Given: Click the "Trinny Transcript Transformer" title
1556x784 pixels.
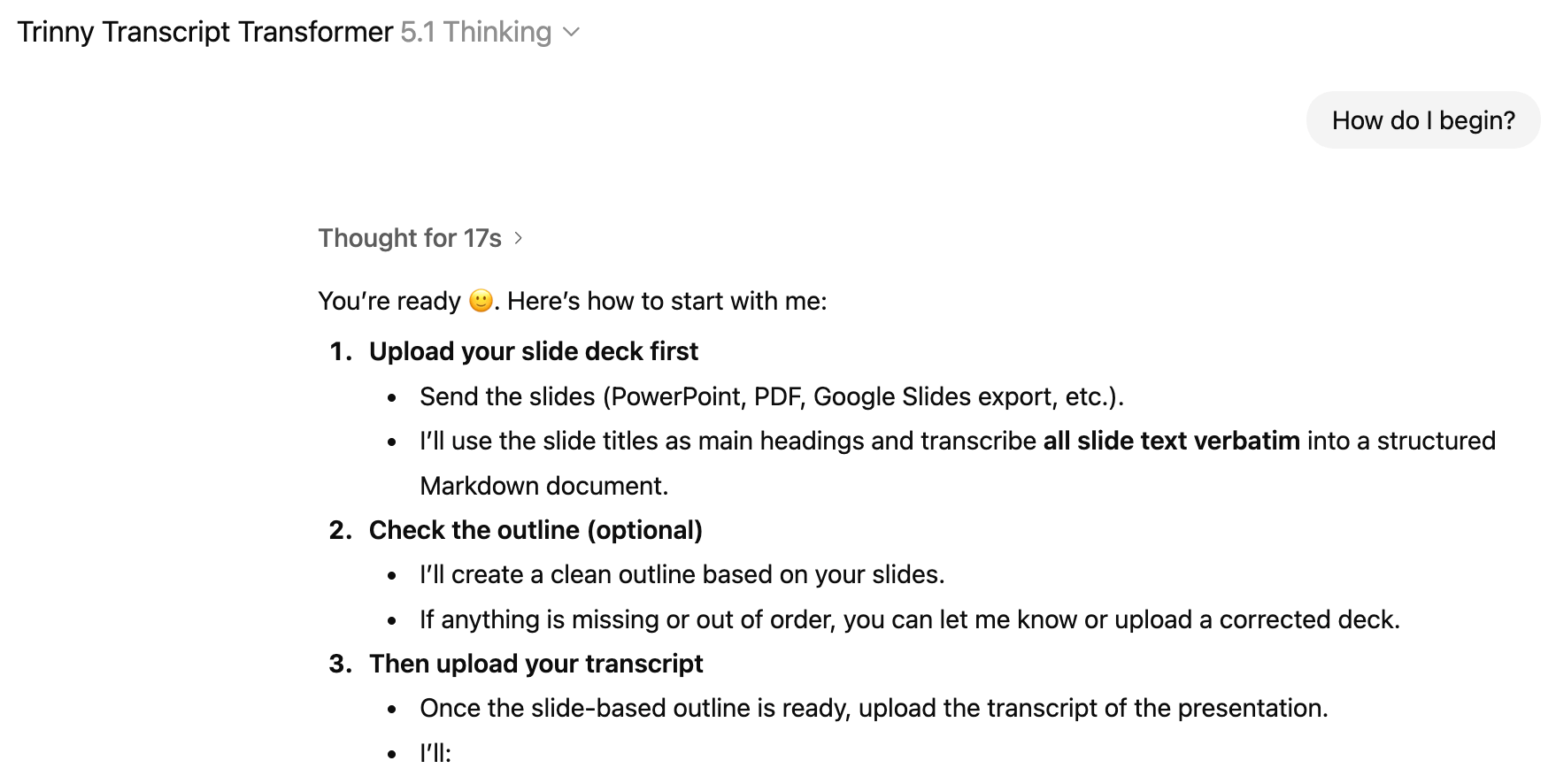Looking at the screenshot, I should pyautogui.click(x=204, y=33).
